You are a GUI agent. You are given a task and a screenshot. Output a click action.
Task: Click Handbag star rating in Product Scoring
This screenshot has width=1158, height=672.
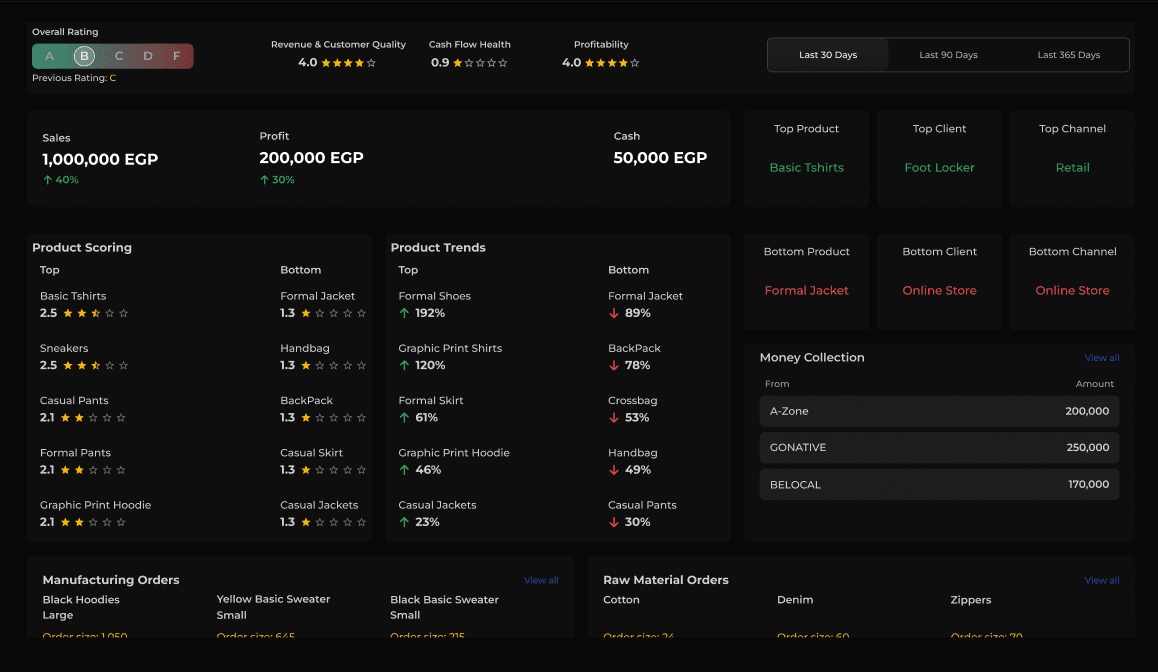(334, 366)
